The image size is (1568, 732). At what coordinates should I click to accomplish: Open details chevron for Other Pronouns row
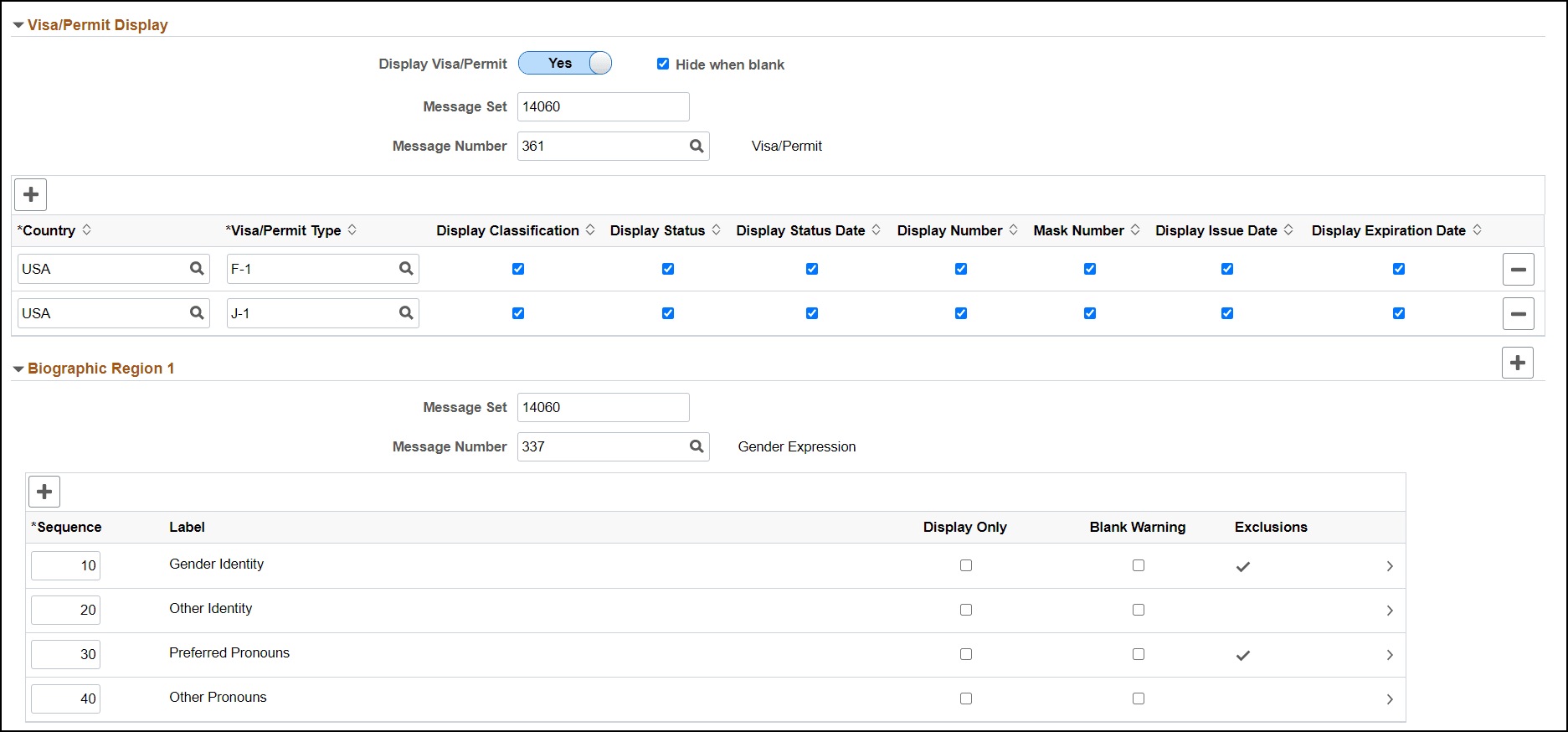[1390, 699]
